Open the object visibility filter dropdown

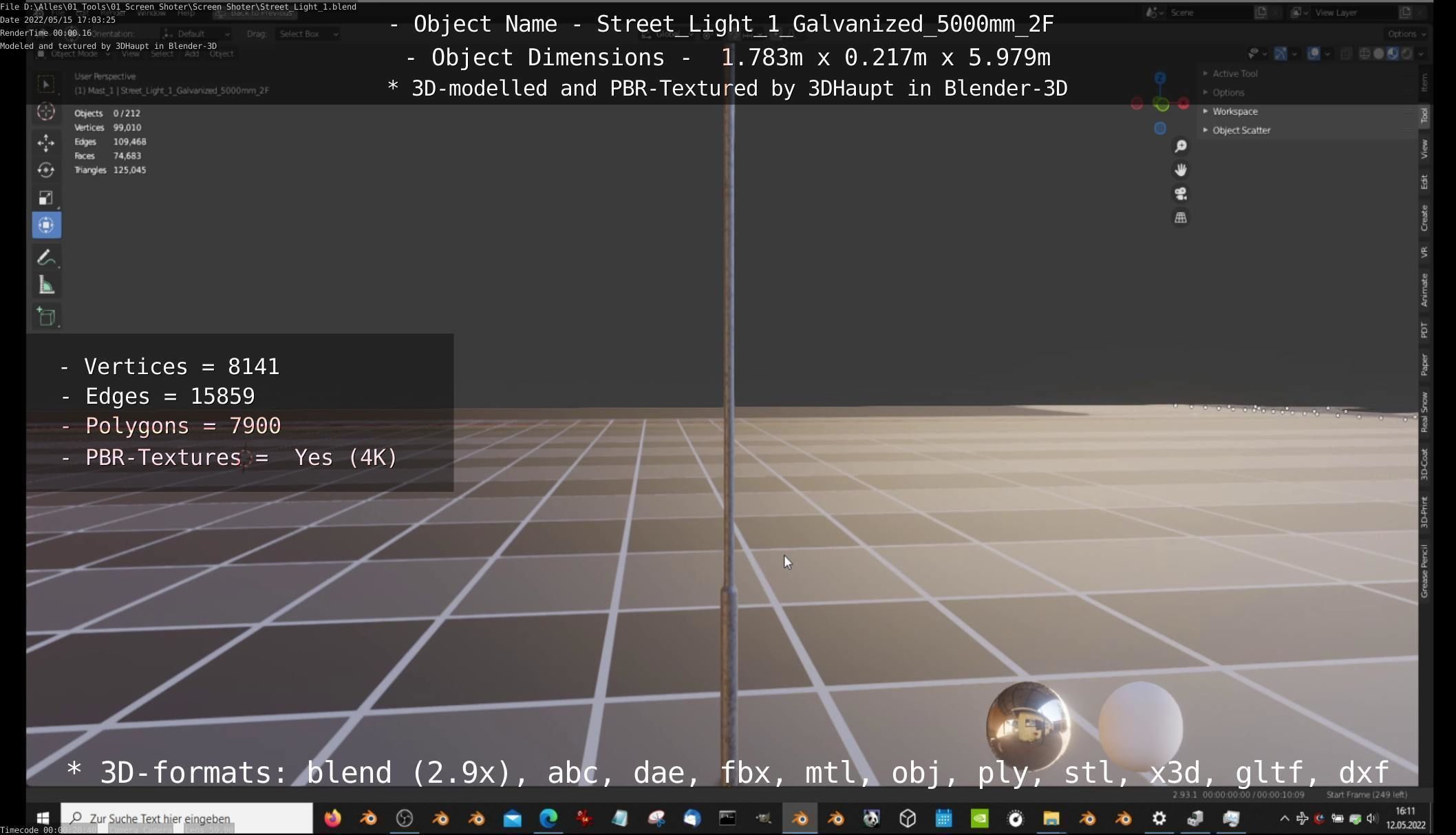(x=1256, y=54)
